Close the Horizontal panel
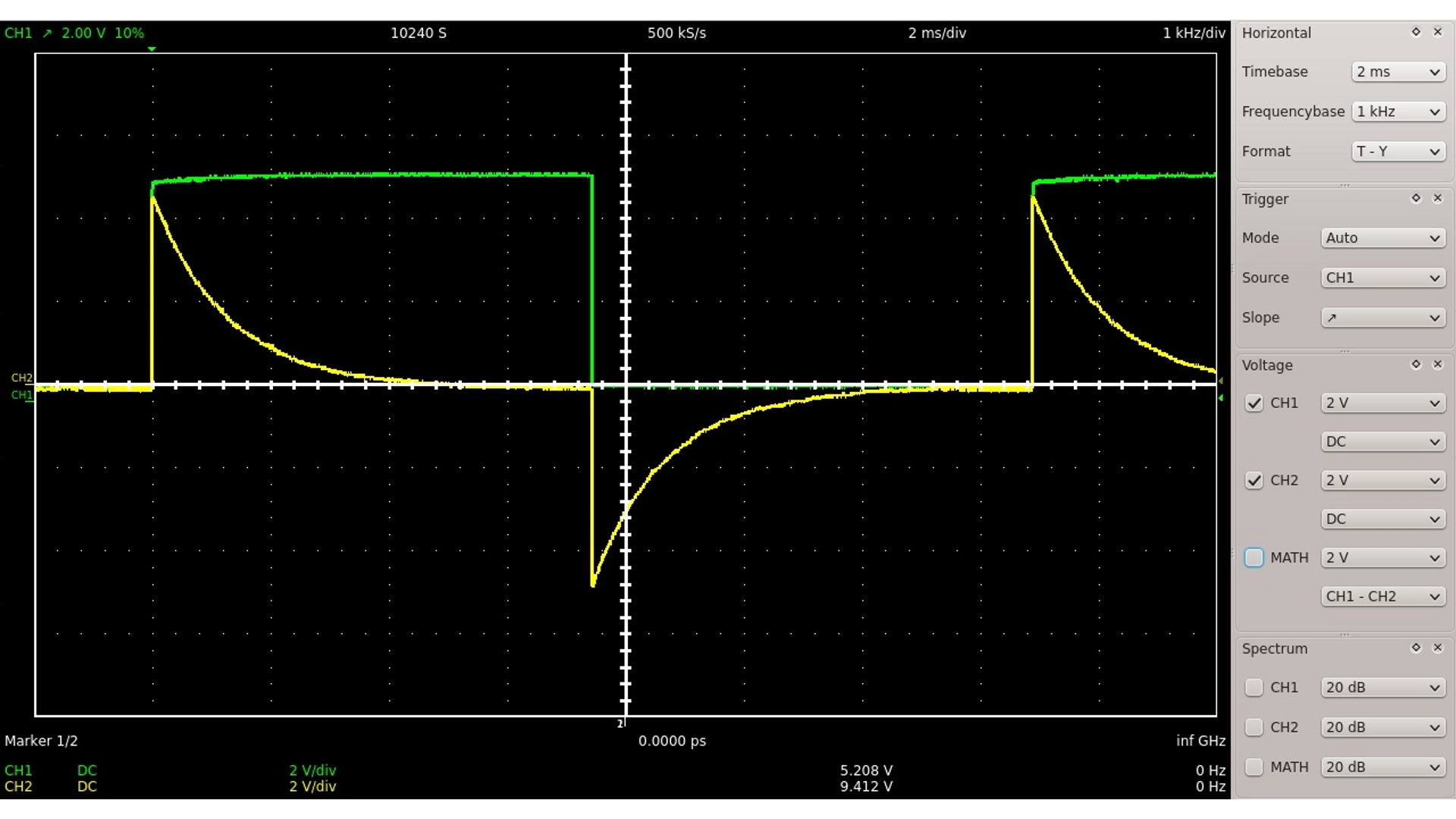The height and width of the screenshot is (819, 1456). [1437, 32]
